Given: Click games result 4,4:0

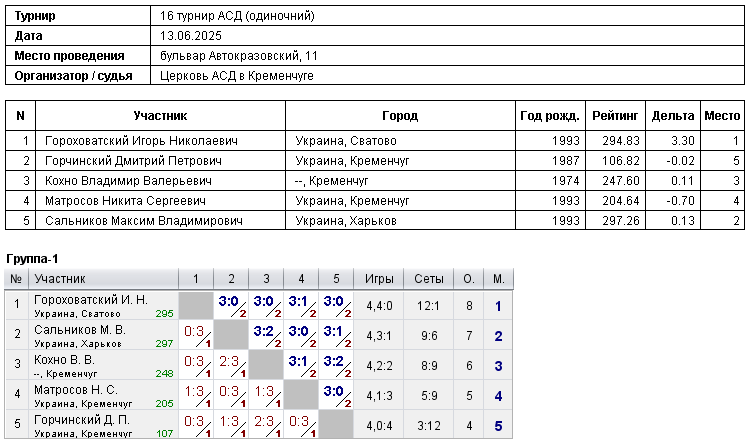Looking at the screenshot, I should [379, 306].
